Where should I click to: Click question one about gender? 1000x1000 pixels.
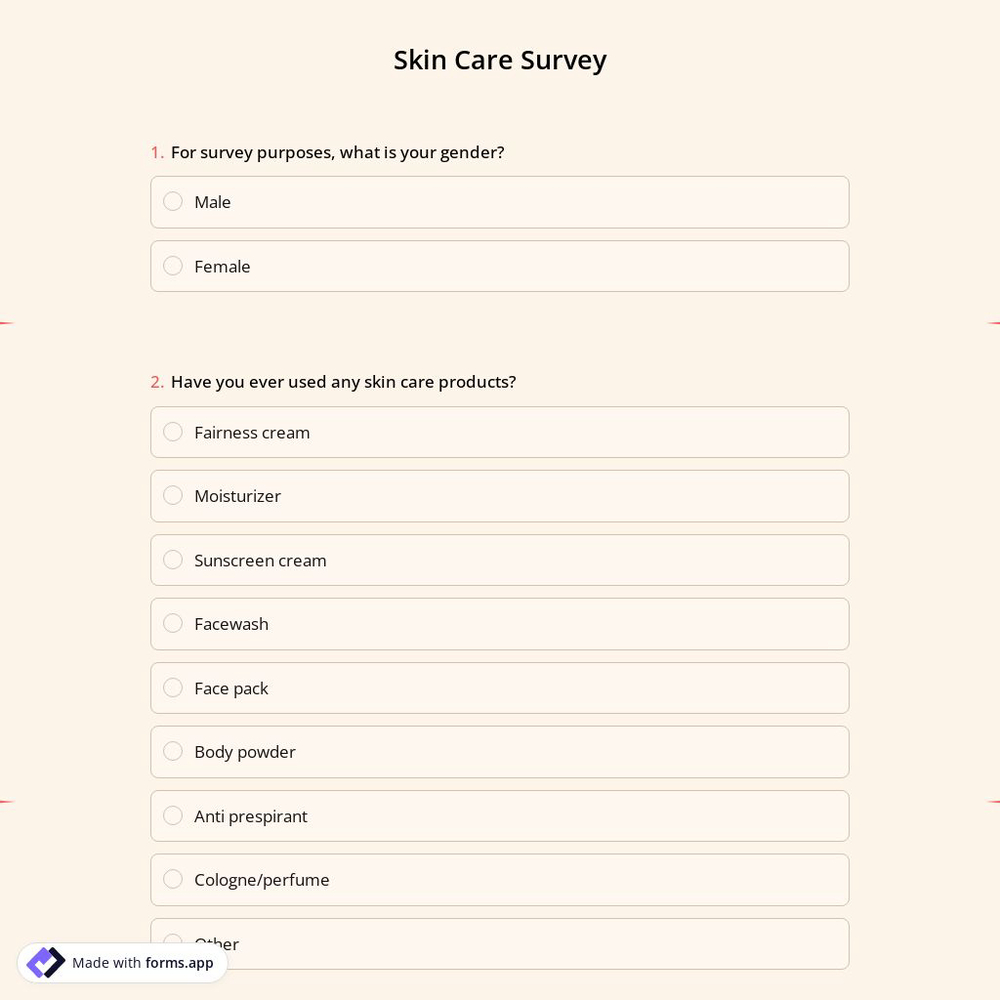click(x=337, y=152)
